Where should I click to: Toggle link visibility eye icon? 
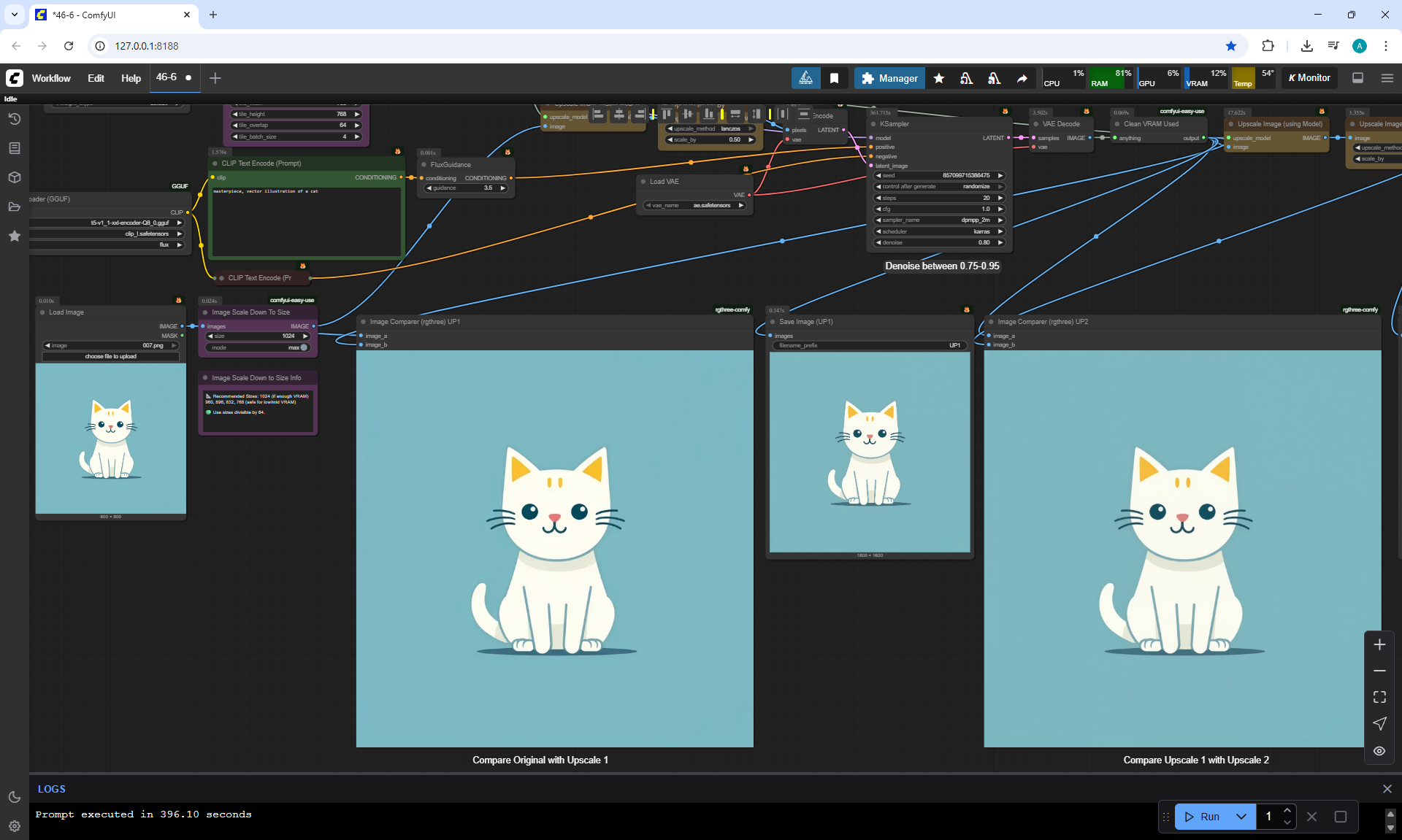[1379, 751]
